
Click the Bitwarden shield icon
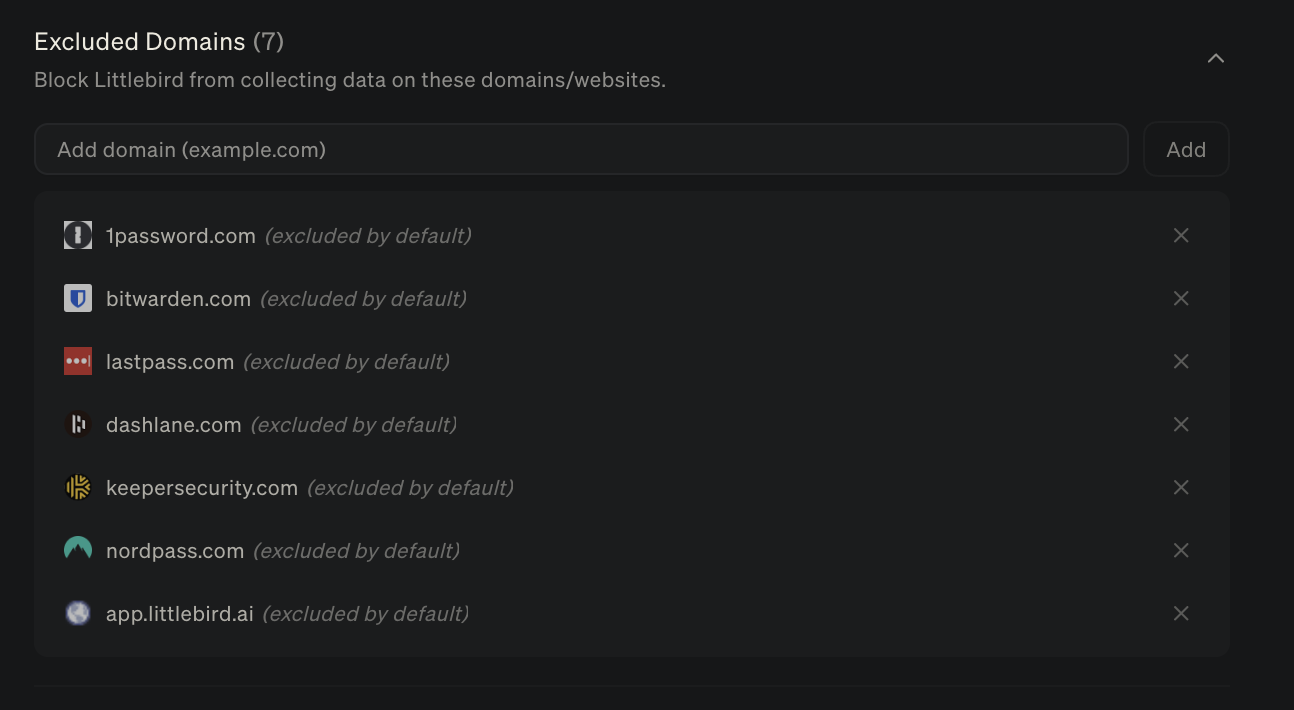pos(78,299)
